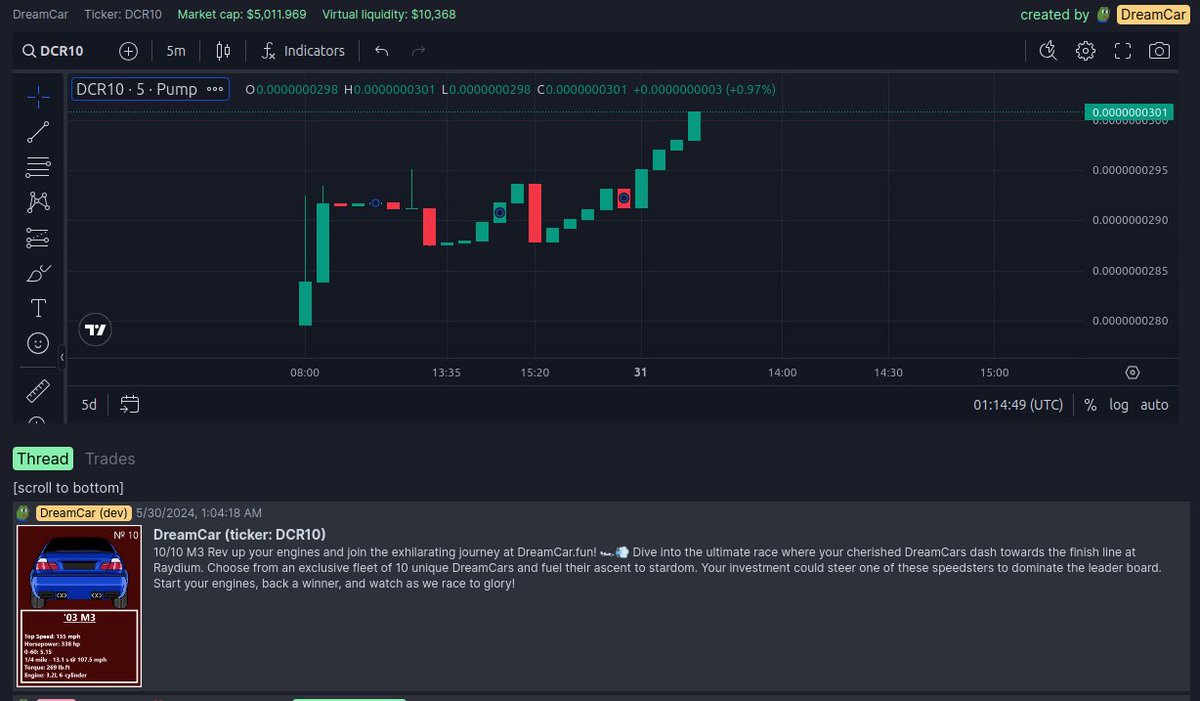Open DreamCar creator profile link at top
The image size is (1200, 701).
tap(1152, 14)
